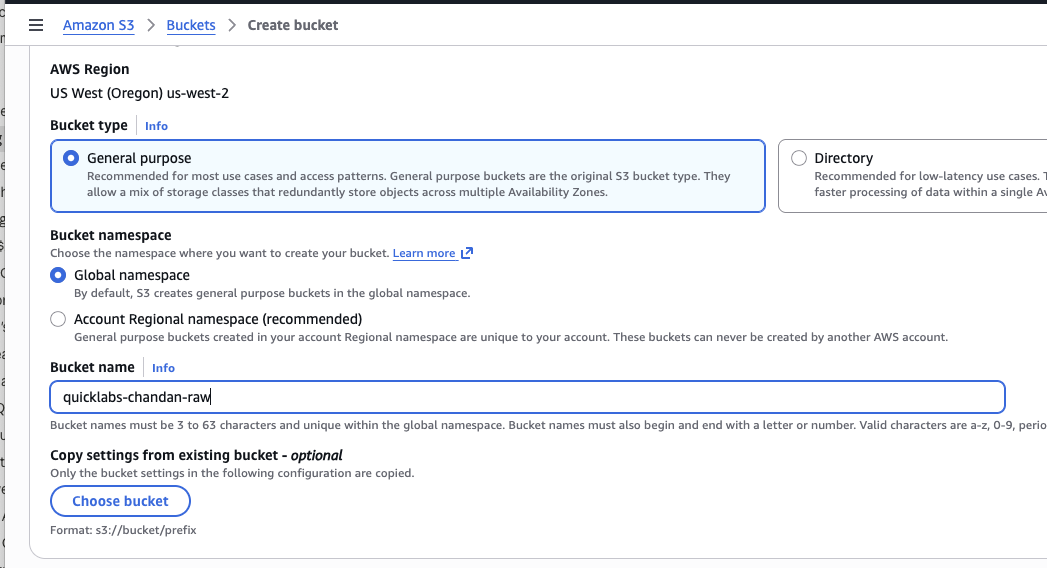Click the Choose bucket button

[120, 501]
